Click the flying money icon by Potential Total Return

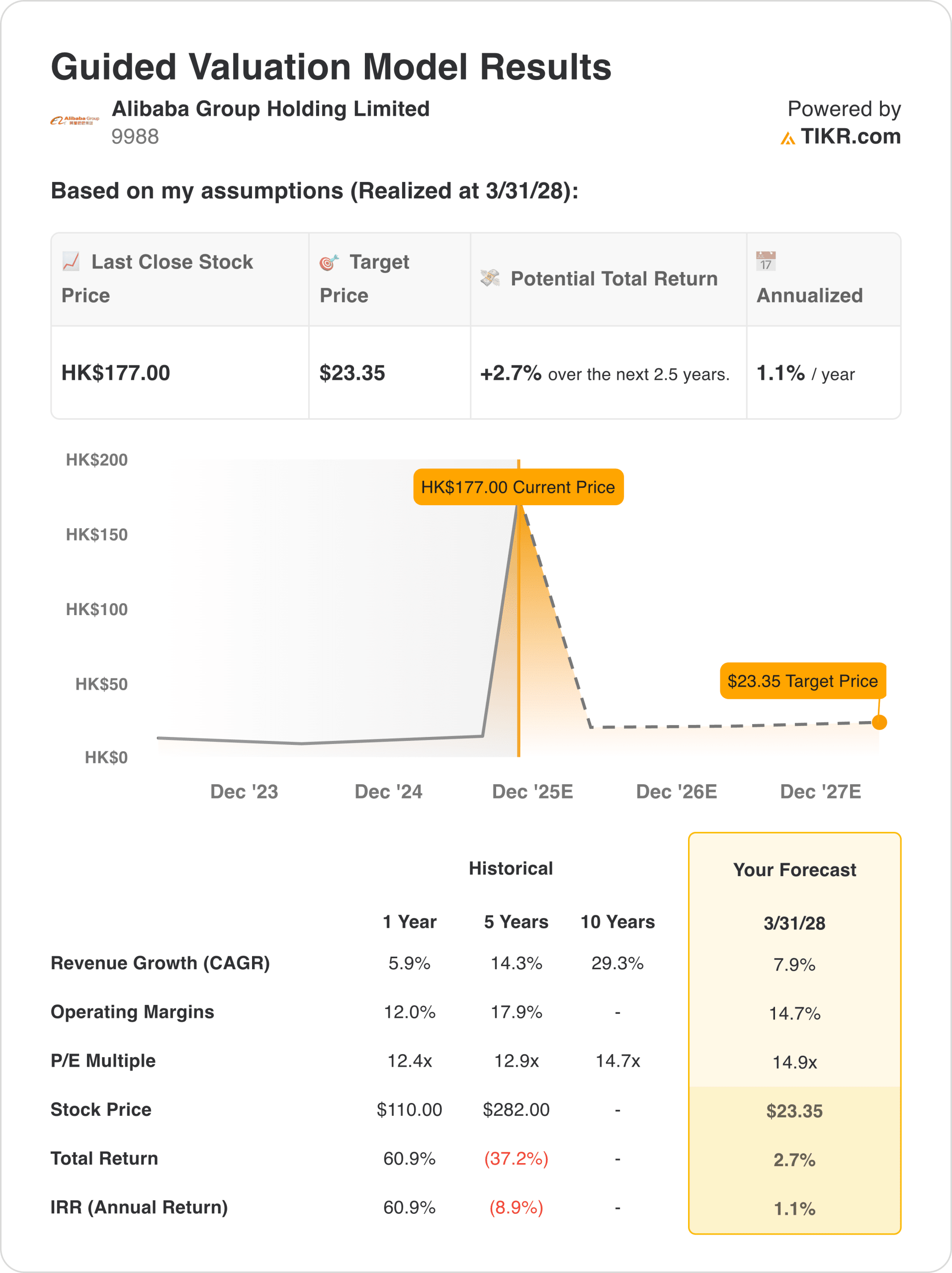click(490, 278)
